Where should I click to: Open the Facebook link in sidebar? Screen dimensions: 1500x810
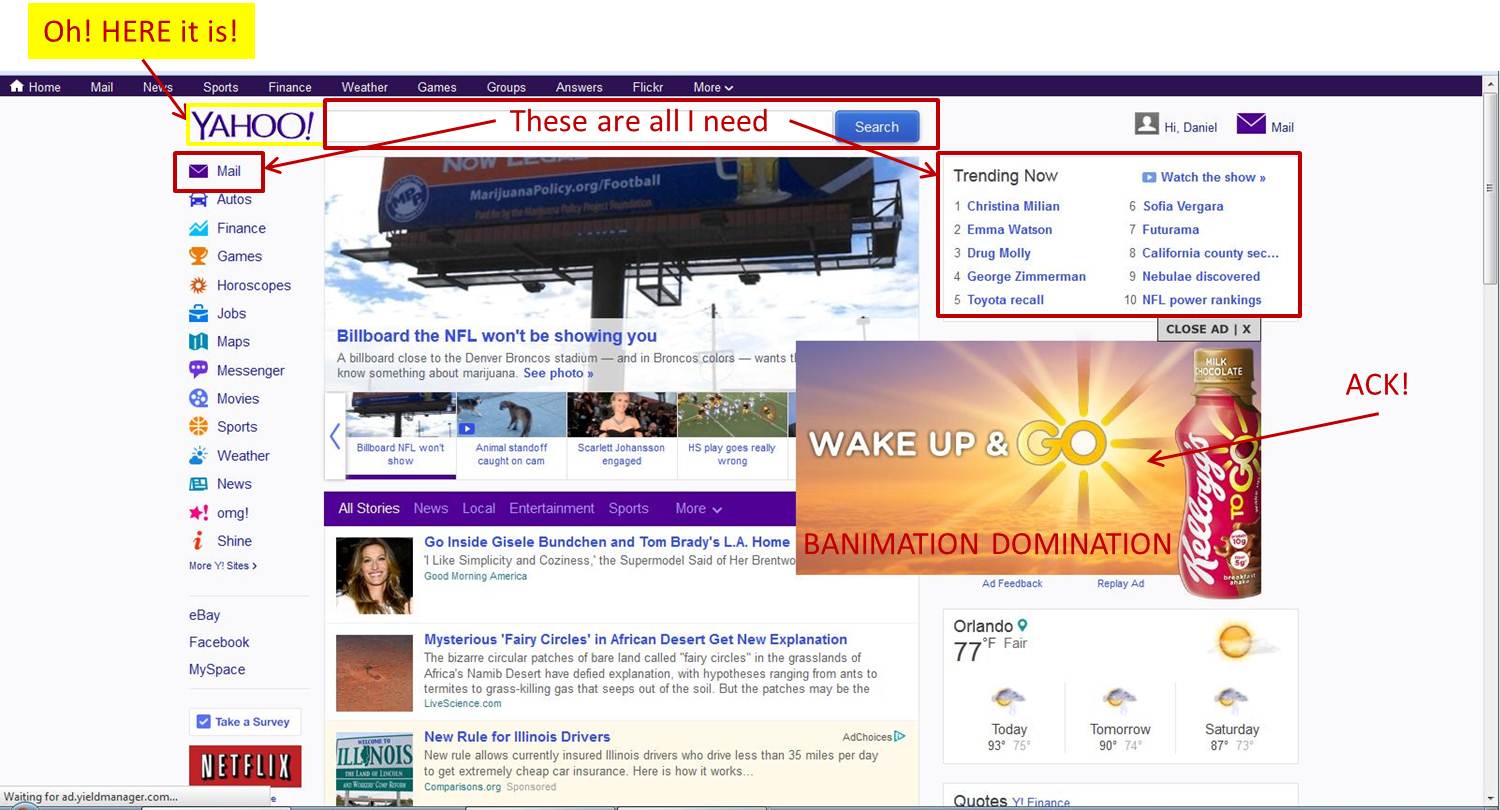[x=219, y=642]
